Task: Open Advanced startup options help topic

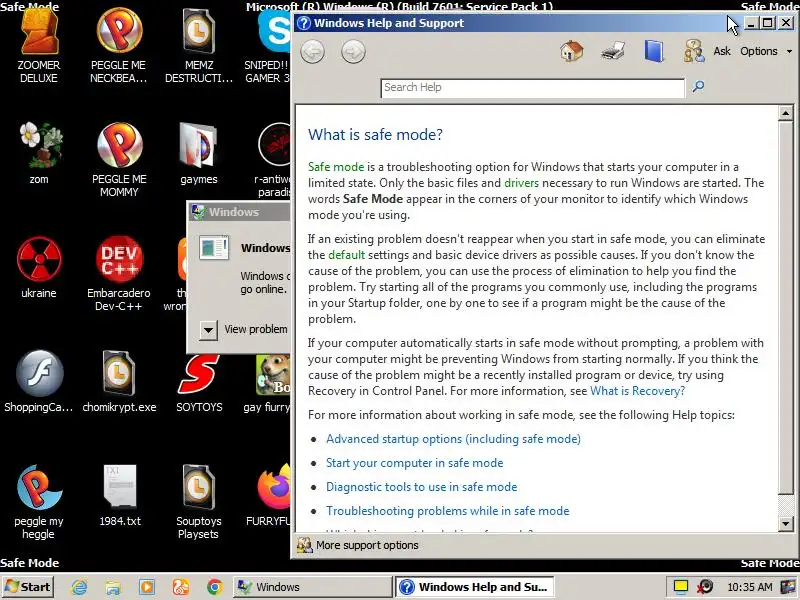Action: click(x=453, y=439)
